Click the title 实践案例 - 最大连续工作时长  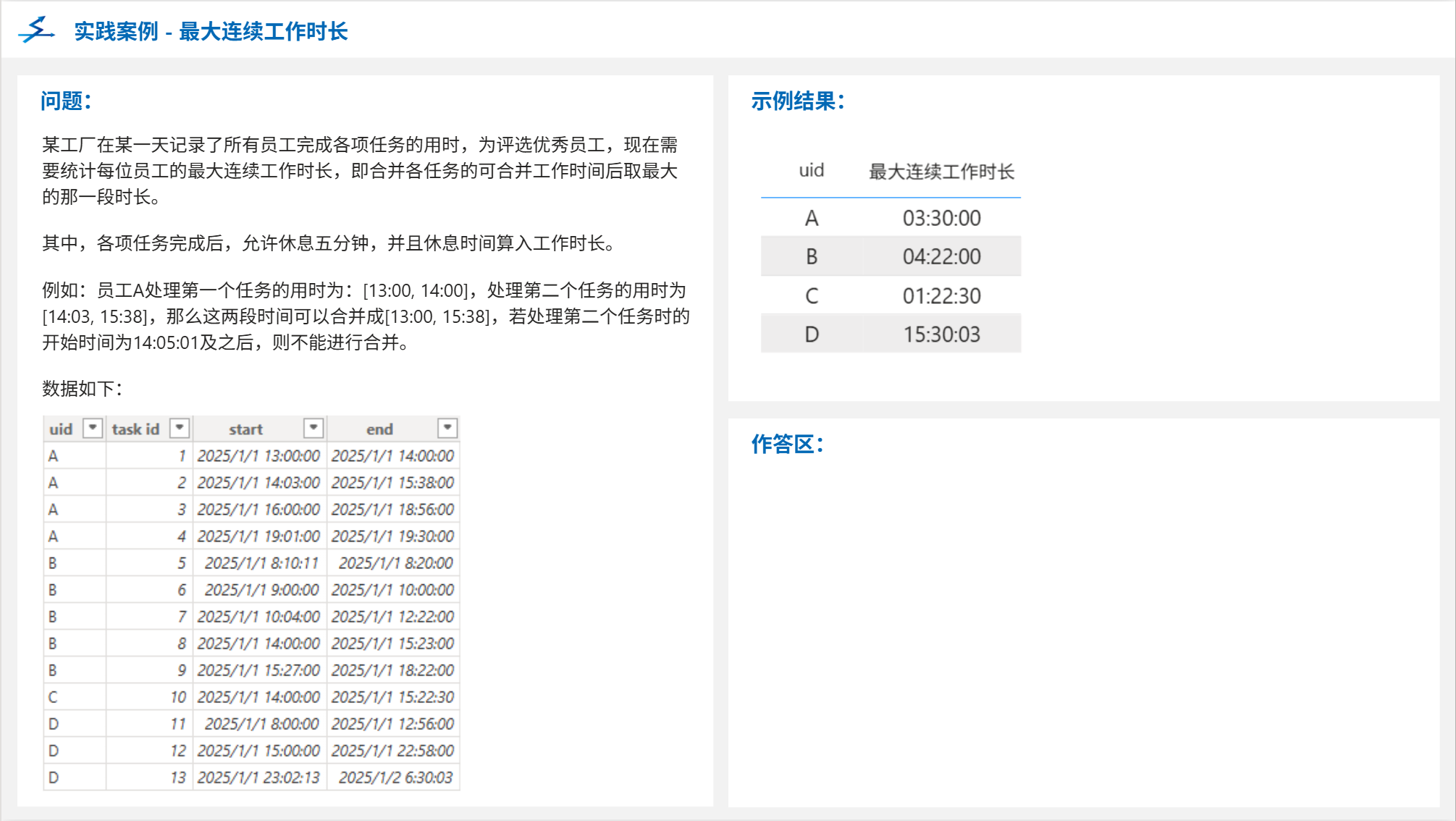[x=211, y=31]
